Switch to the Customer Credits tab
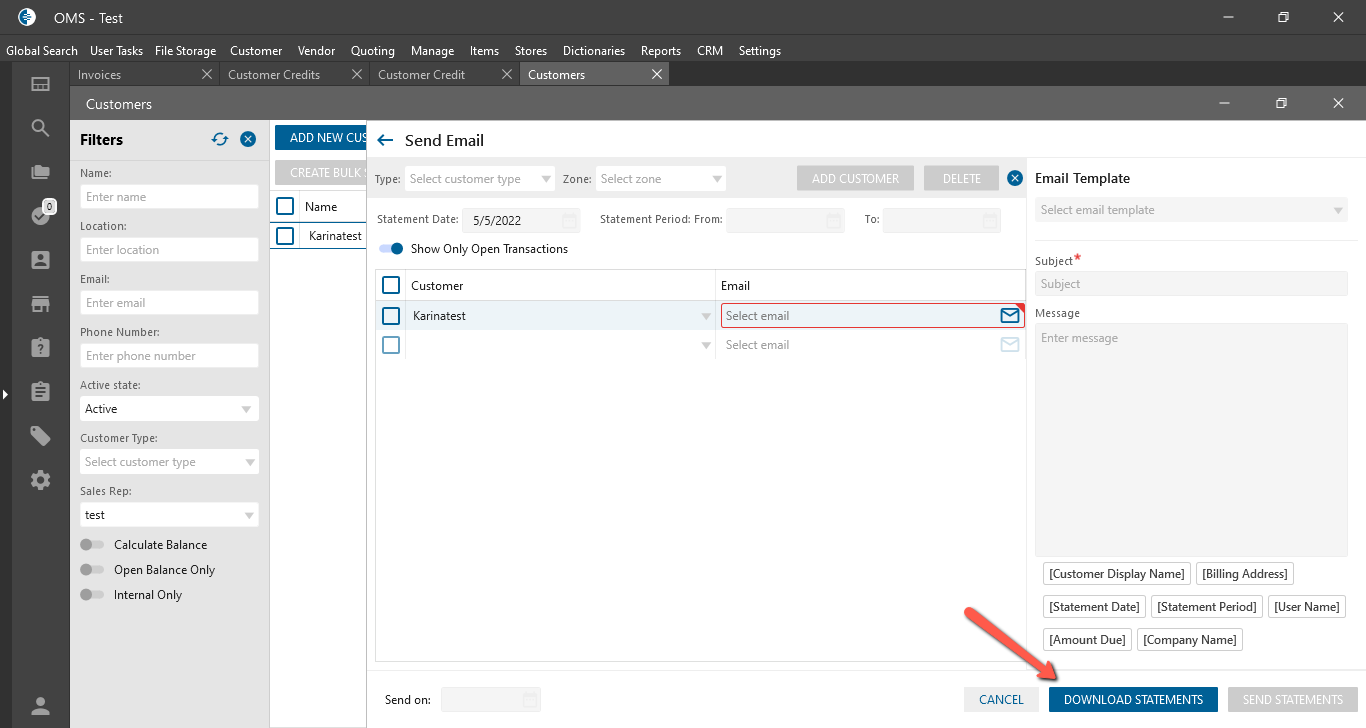The height and width of the screenshot is (728, 1366). pos(274,75)
